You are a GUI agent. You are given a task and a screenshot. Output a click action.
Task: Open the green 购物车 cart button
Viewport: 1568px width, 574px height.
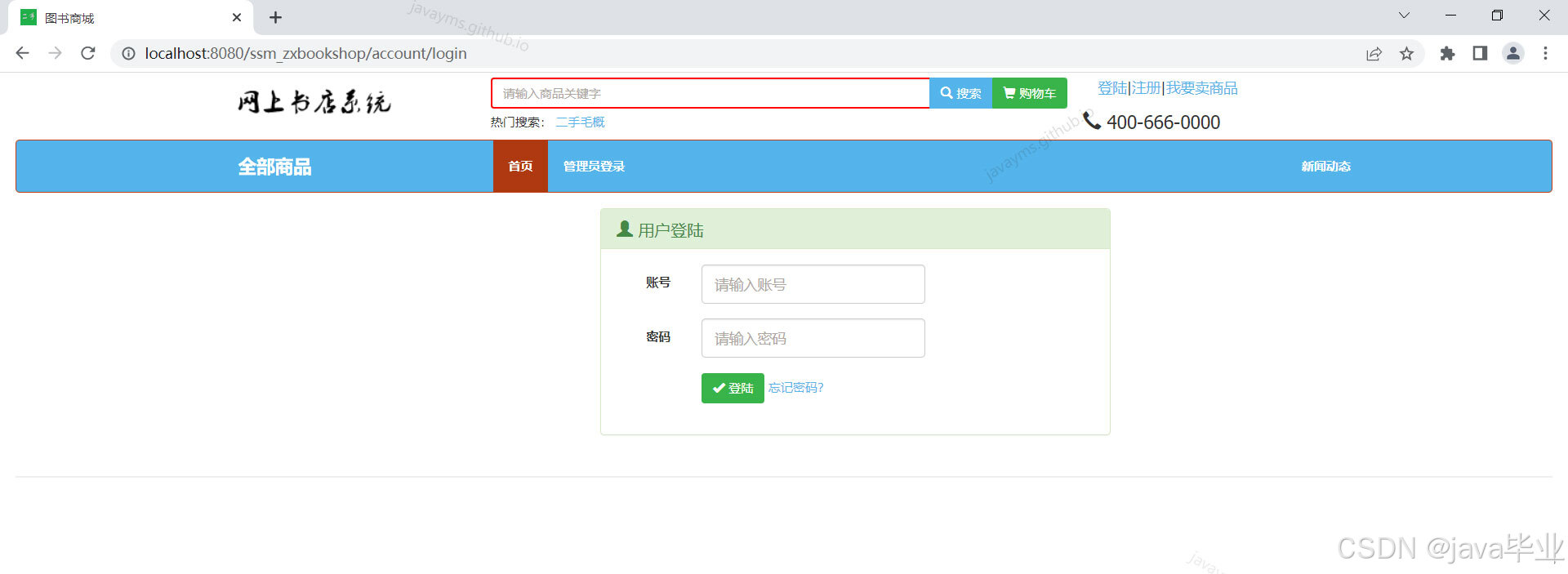coord(1030,93)
